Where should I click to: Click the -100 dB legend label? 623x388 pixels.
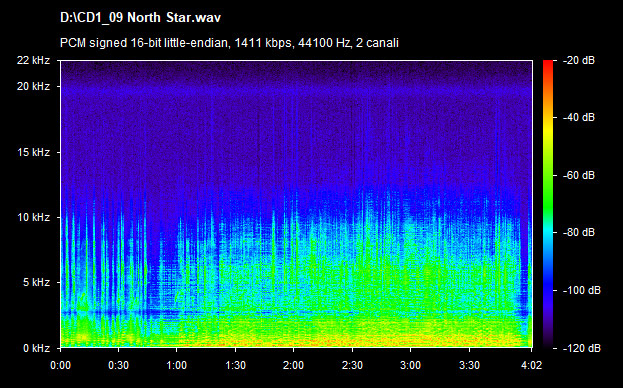[x=581, y=290]
